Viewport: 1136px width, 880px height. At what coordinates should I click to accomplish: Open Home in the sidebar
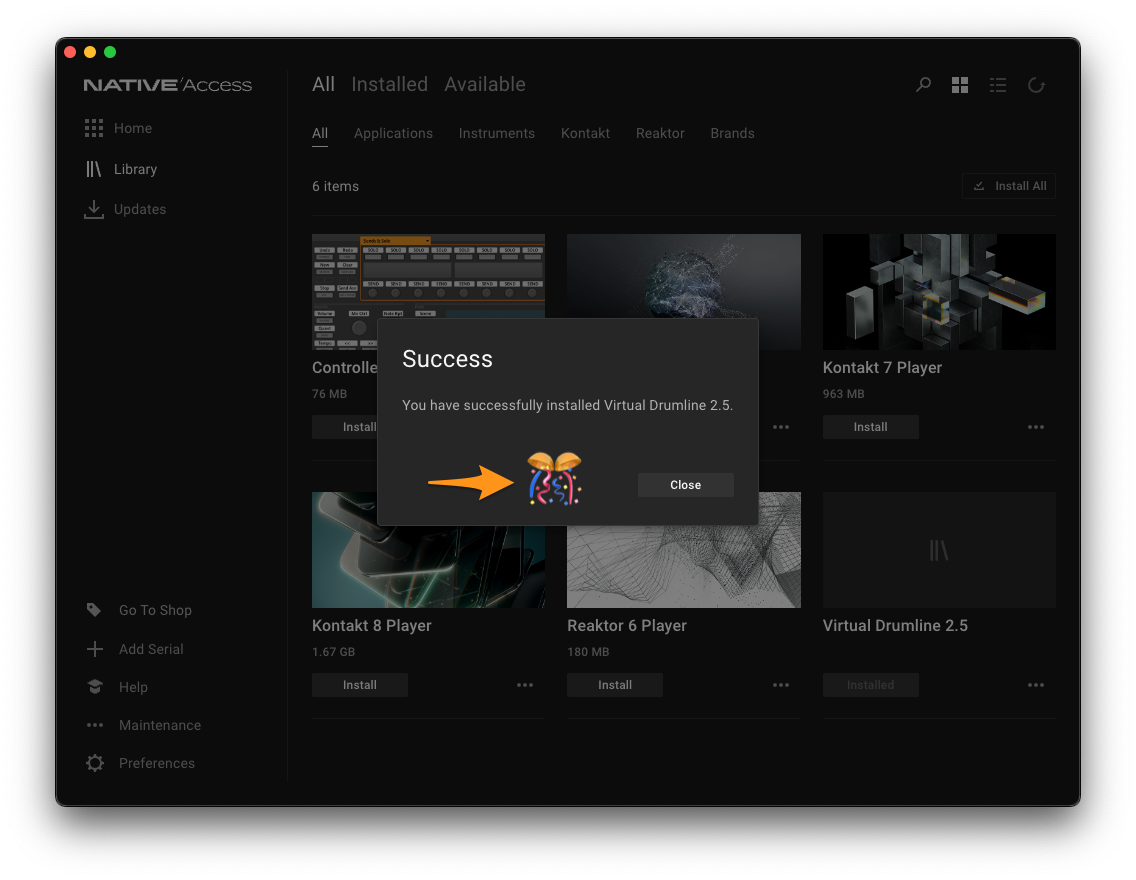(x=119, y=128)
